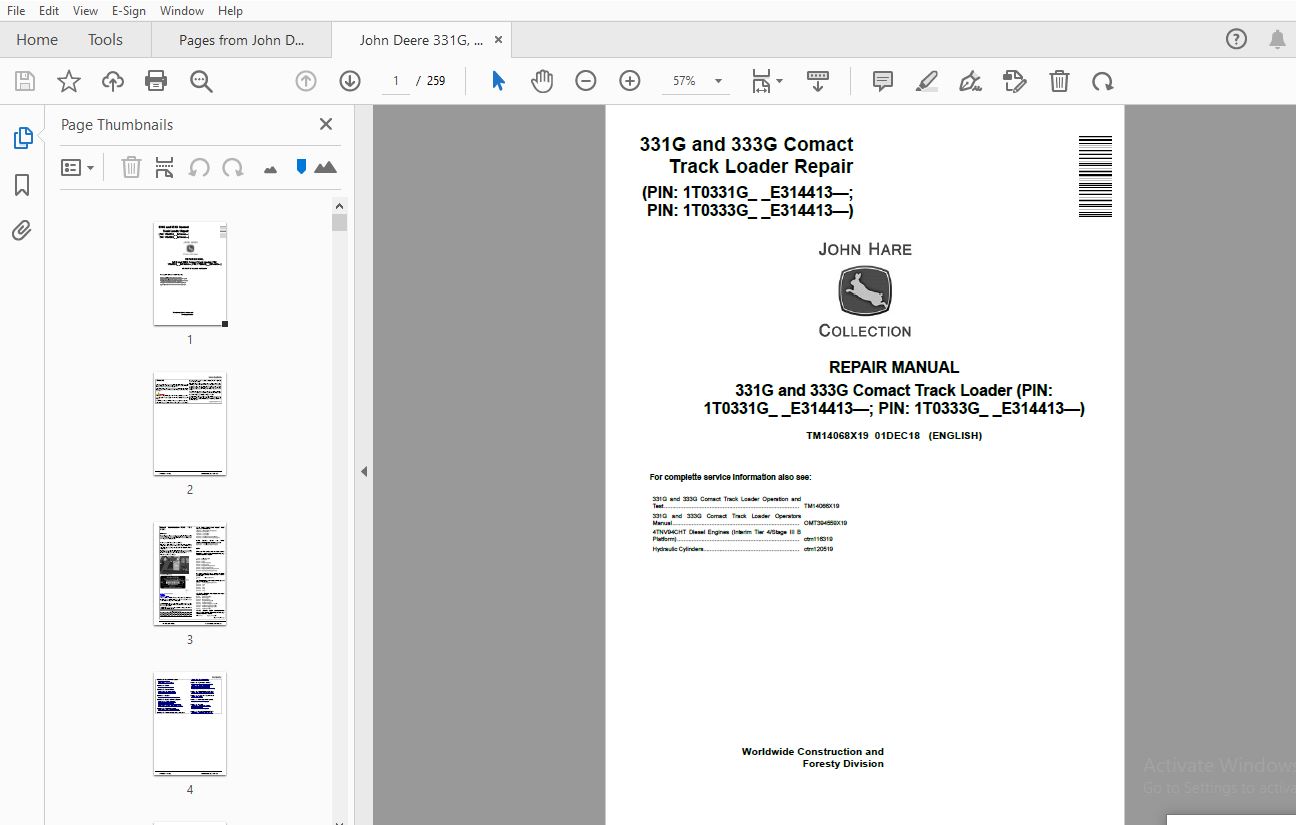Click the Save file icon
1296x825 pixels.
point(25,81)
